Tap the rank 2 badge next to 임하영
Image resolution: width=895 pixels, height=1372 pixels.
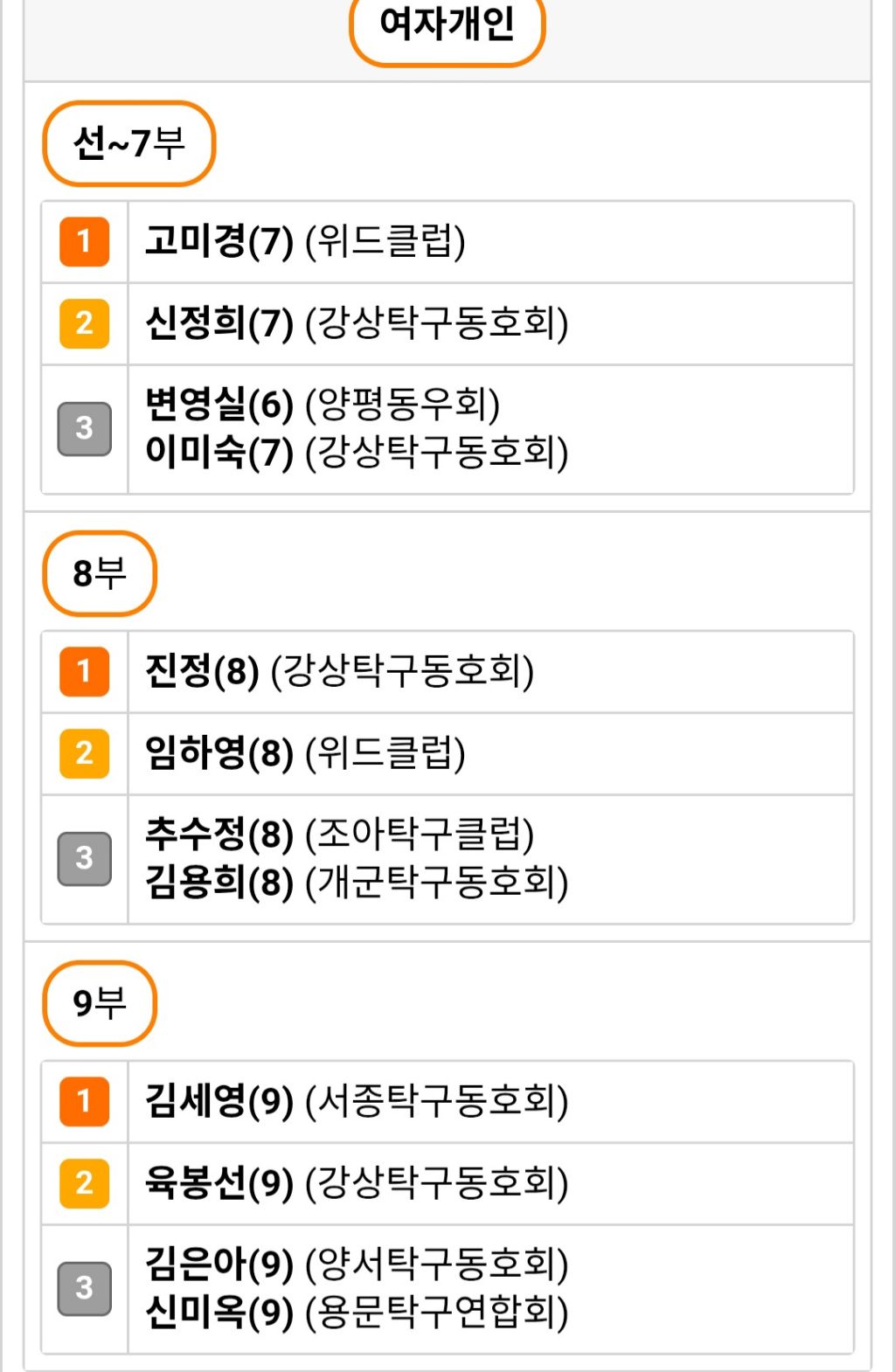tap(84, 753)
